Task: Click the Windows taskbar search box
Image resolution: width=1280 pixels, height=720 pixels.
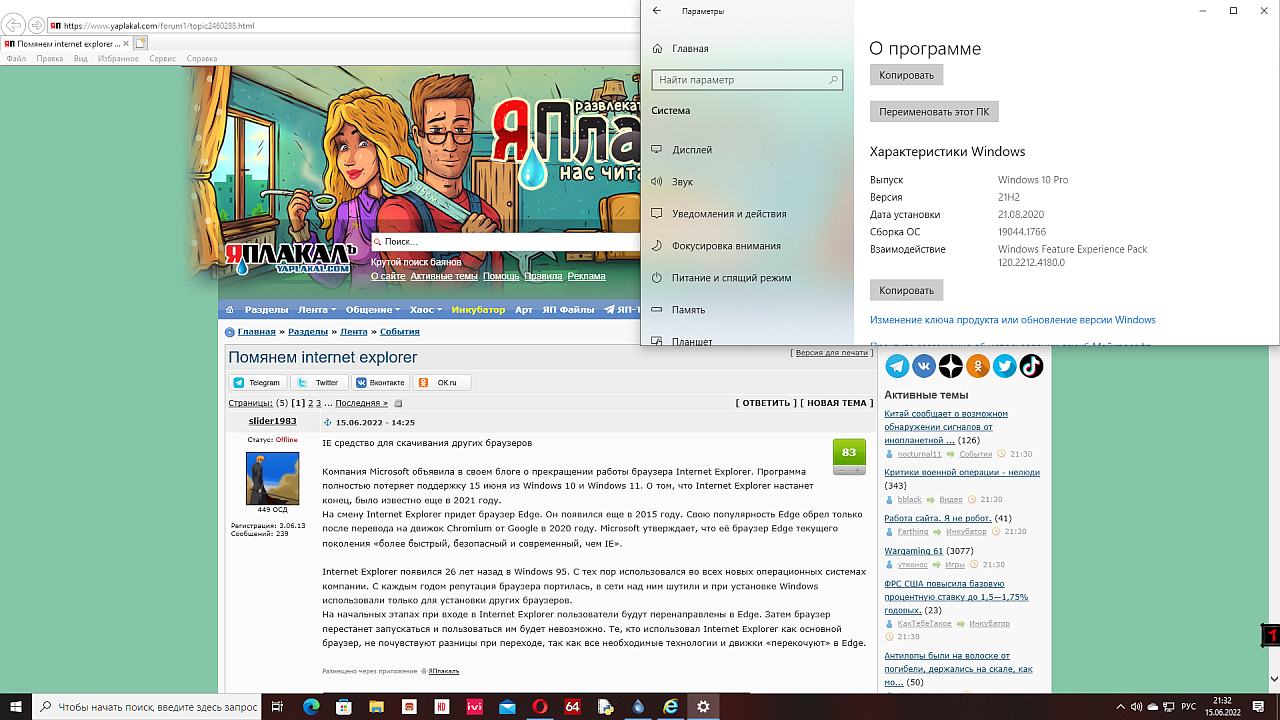Action: [x=149, y=706]
